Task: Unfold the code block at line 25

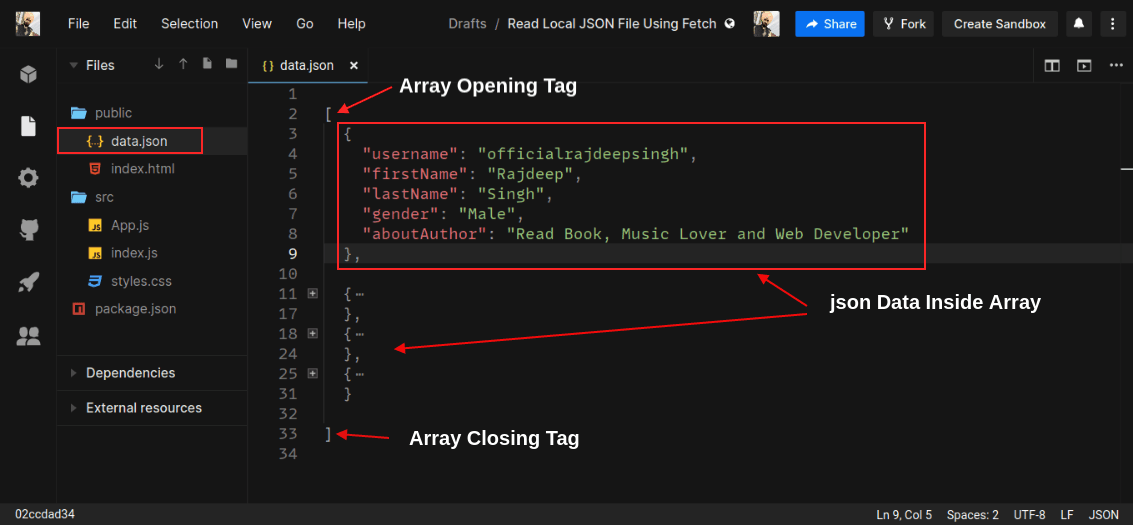Action: tap(312, 373)
